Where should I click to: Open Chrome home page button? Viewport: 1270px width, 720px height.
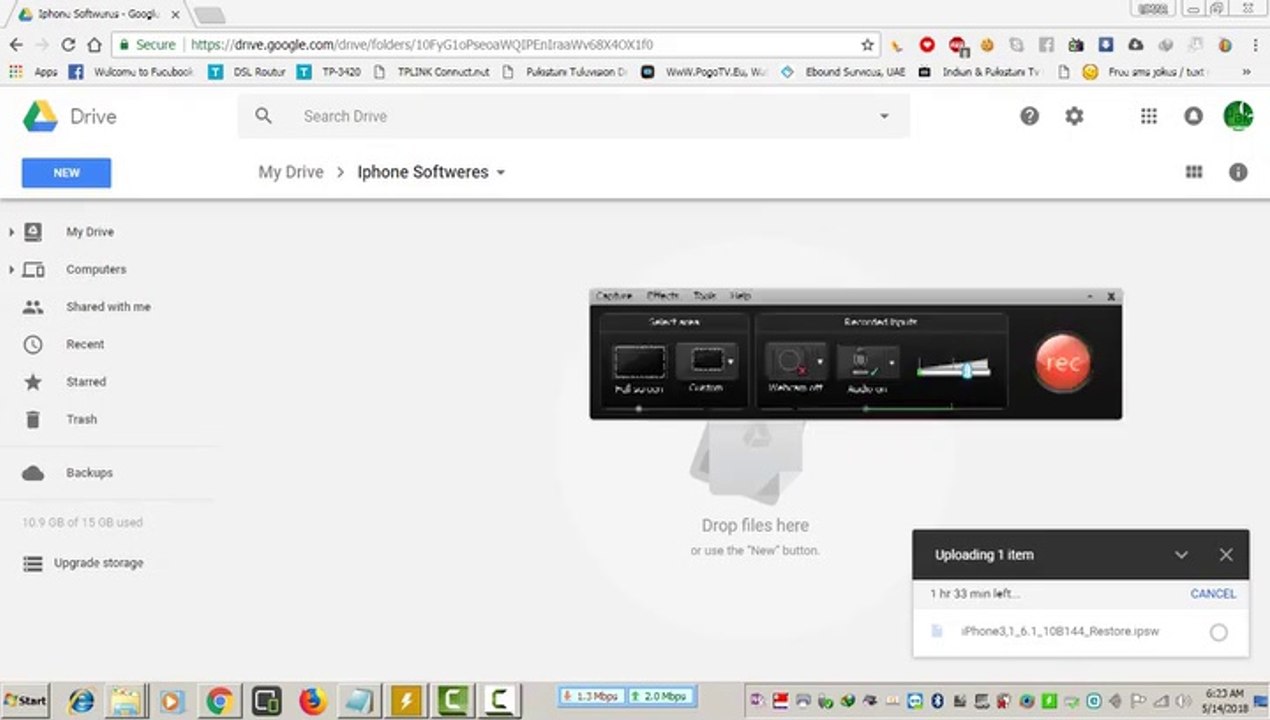pyautogui.click(x=94, y=45)
